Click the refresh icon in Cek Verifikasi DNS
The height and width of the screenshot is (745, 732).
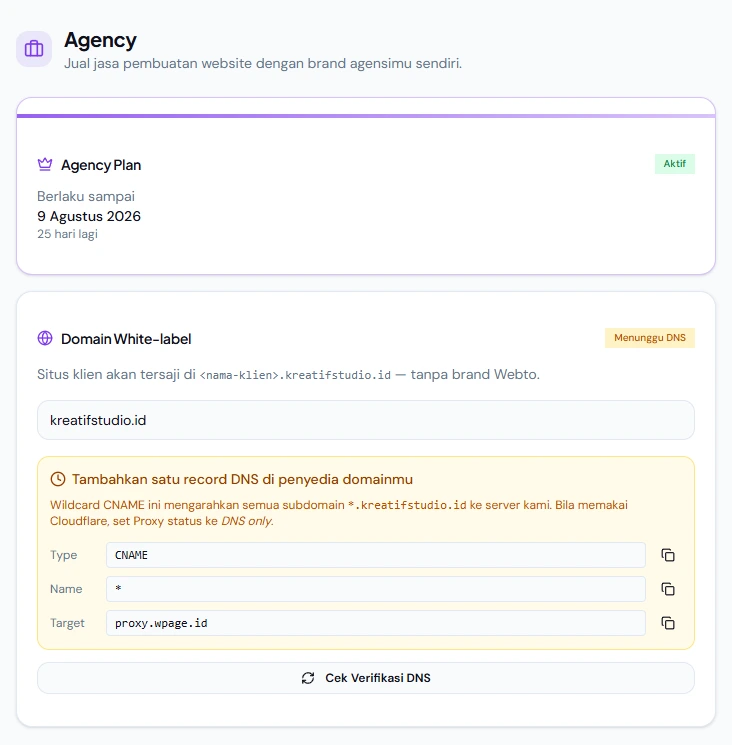point(308,678)
